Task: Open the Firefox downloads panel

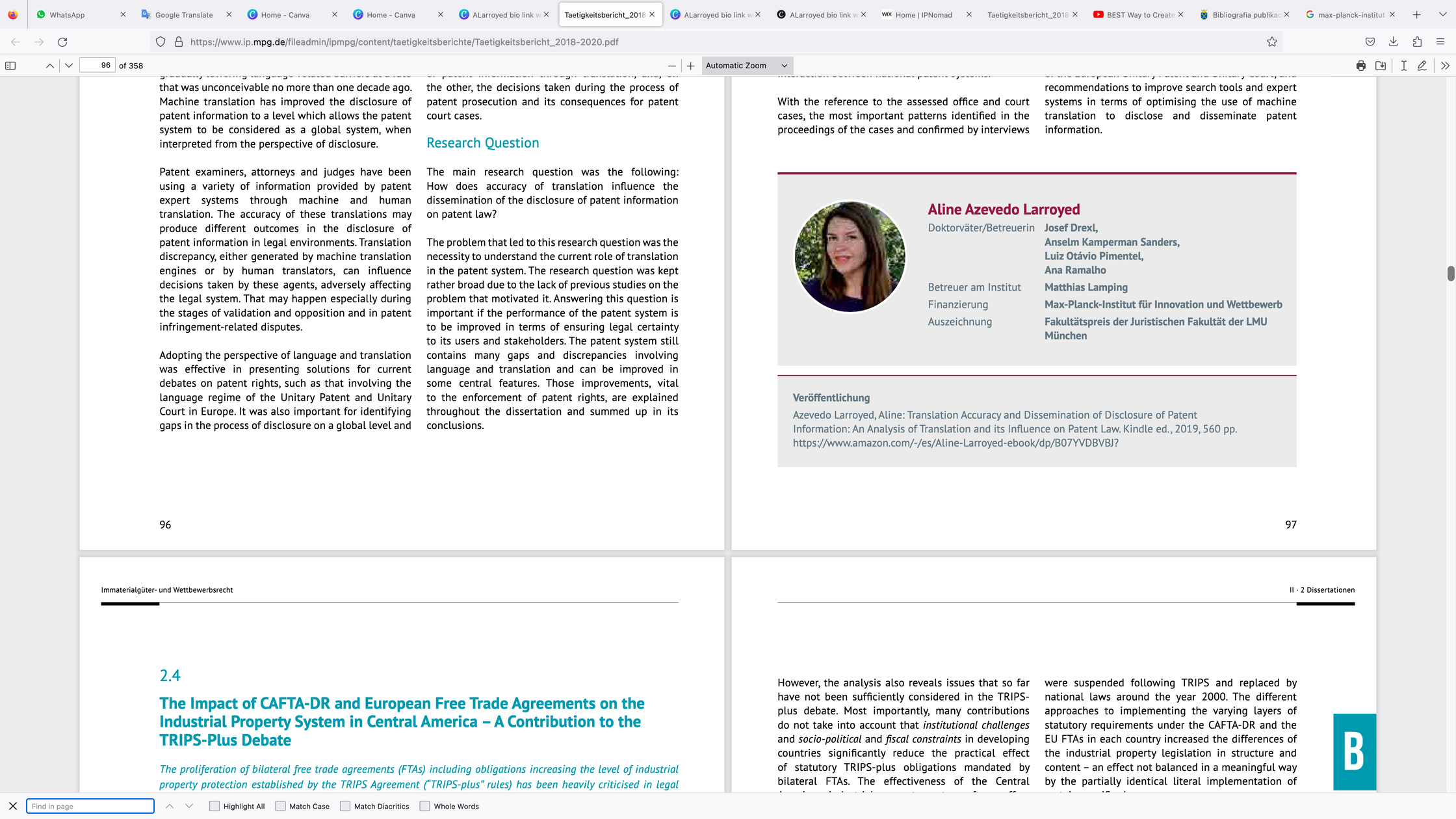Action: (x=1394, y=42)
